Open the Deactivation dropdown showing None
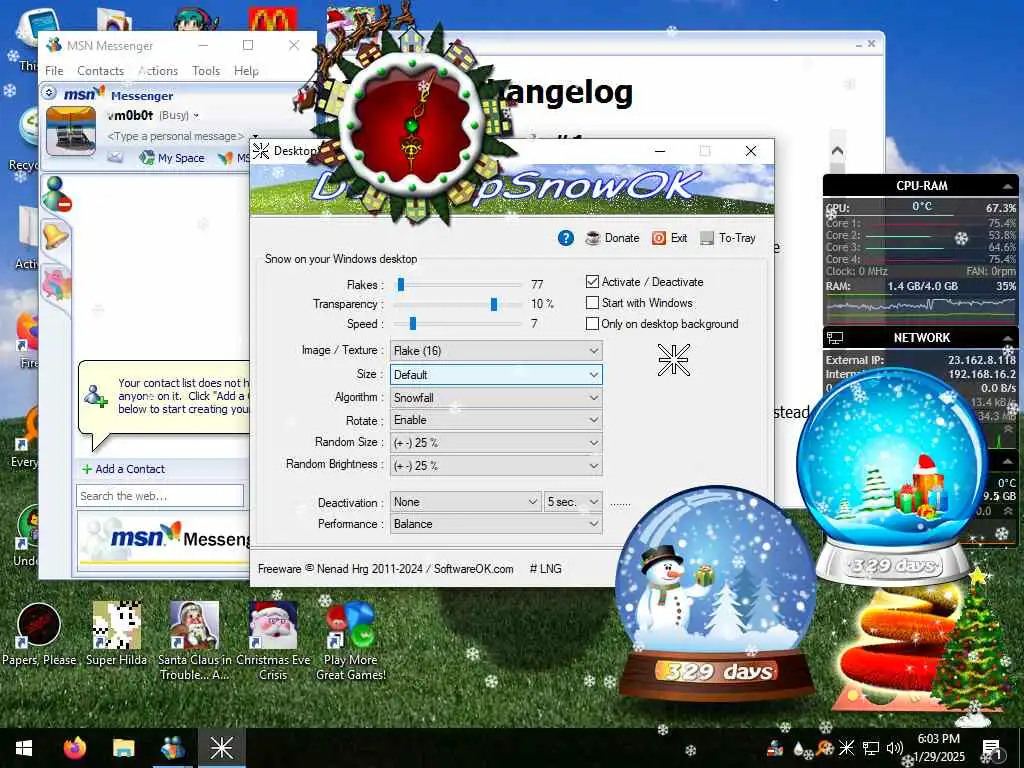This screenshot has height=768, width=1024. click(x=466, y=502)
